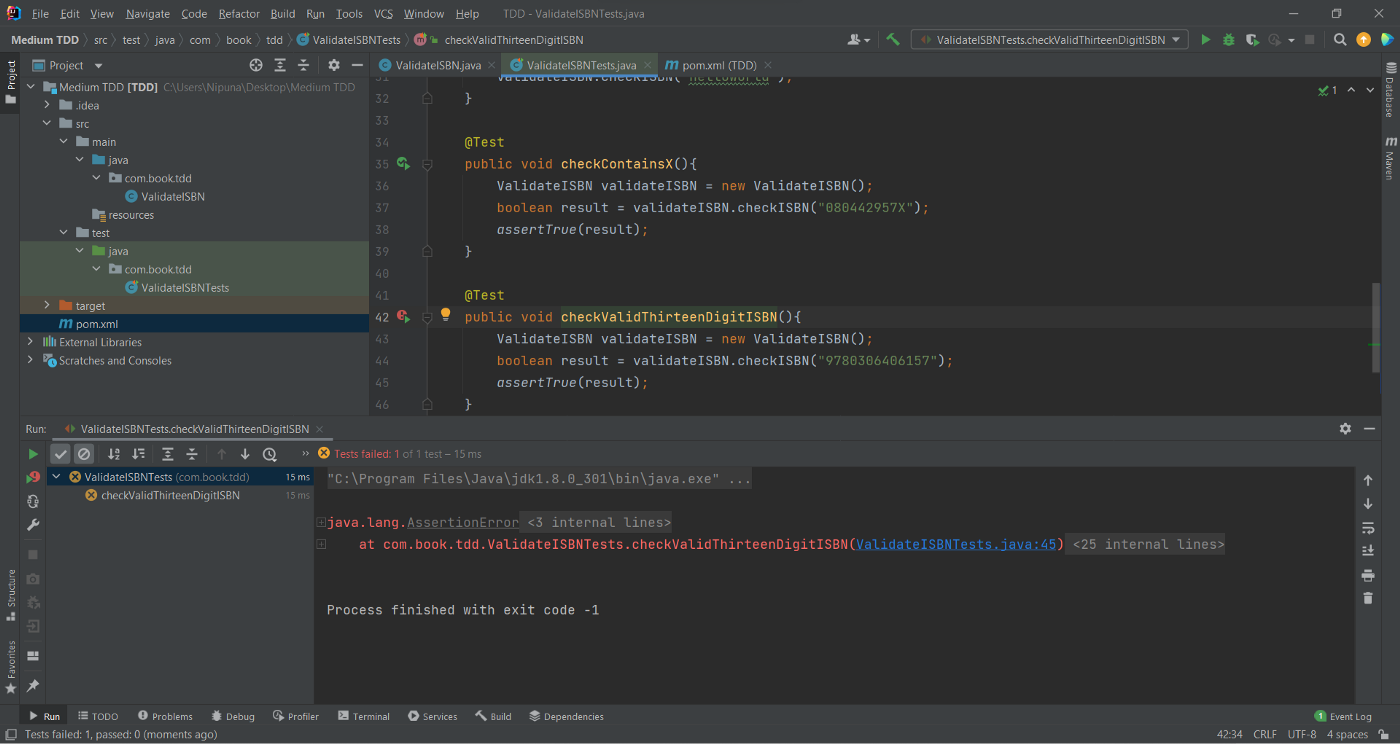1400x744 pixels.
Task: Click the print icon beside console output
Action: [1368, 575]
